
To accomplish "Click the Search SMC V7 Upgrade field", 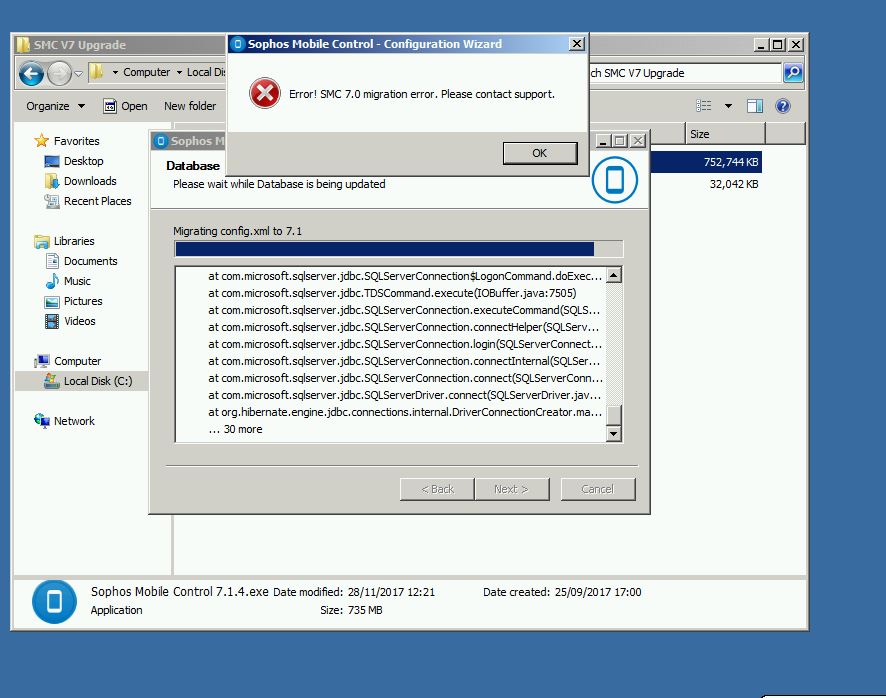I will click(685, 73).
